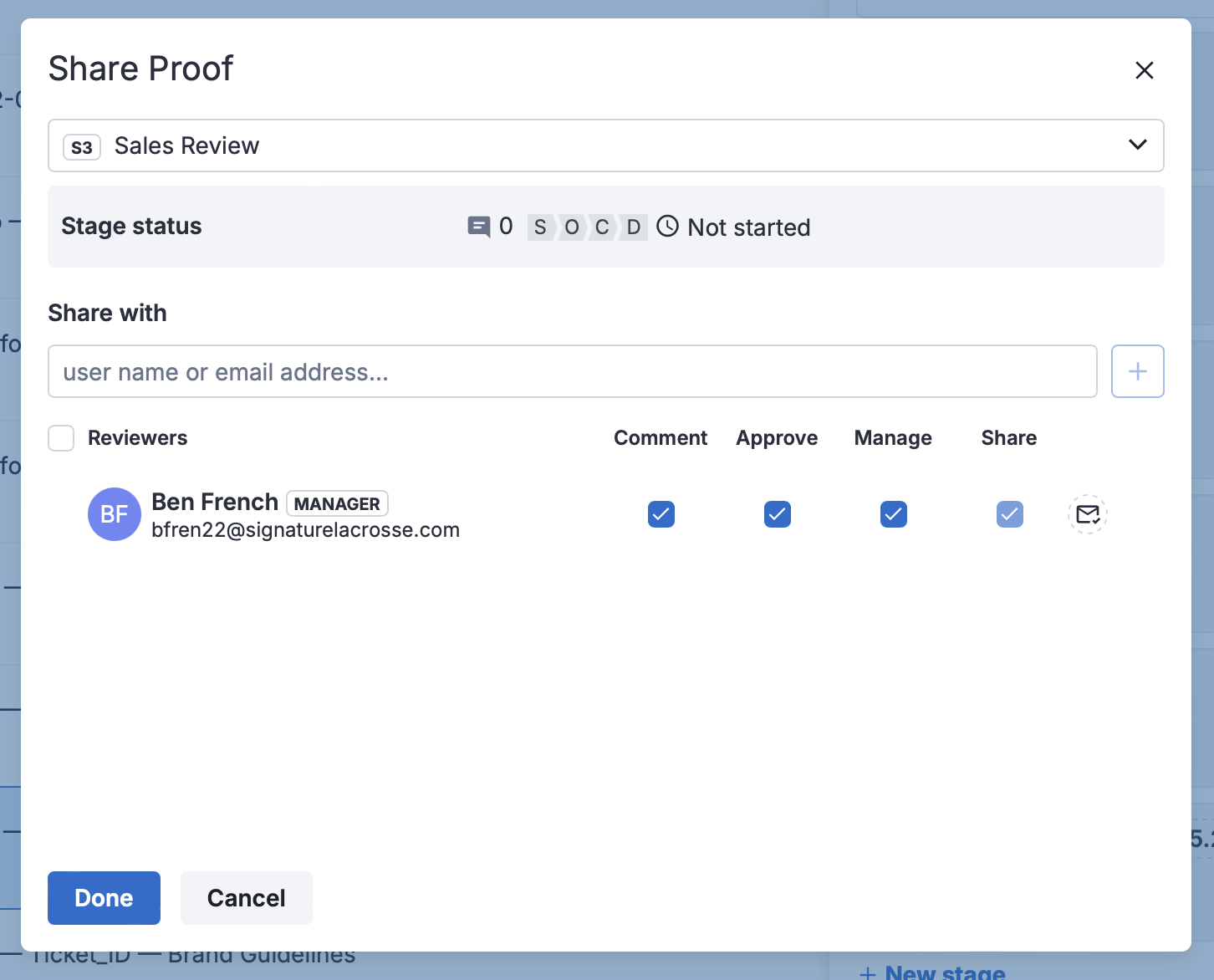
Task: Uncheck Approve permission for Ben French
Action: [777, 514]
